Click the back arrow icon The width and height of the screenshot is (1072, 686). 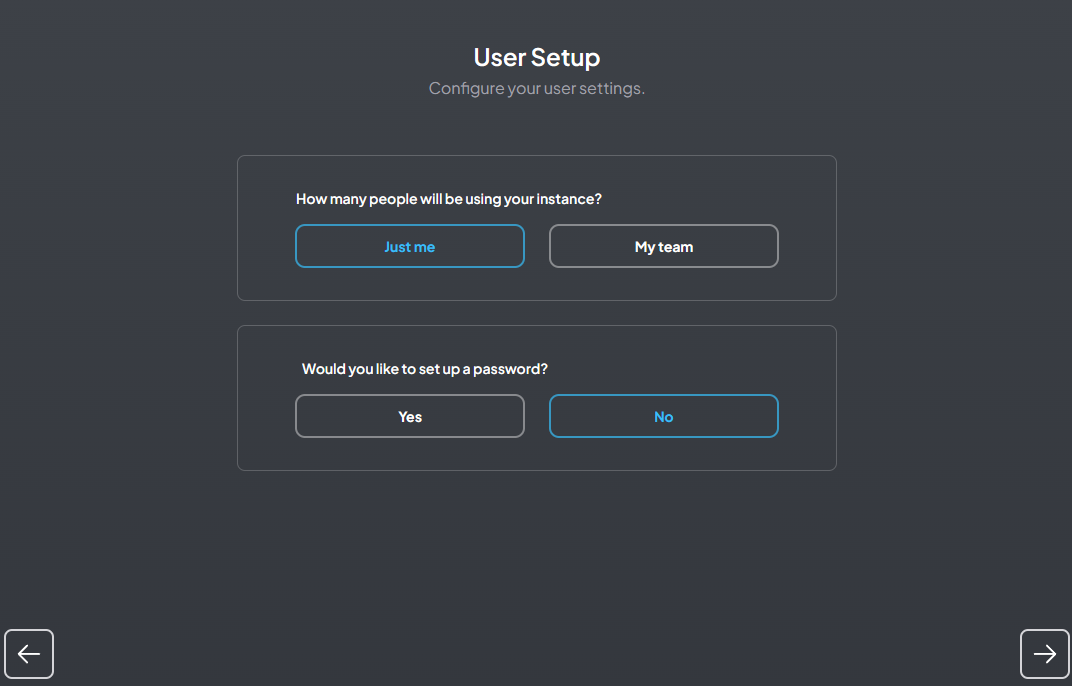29,654
